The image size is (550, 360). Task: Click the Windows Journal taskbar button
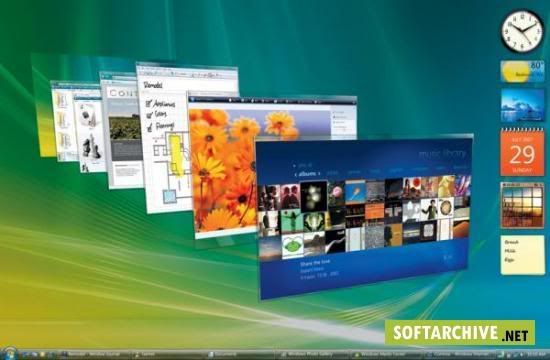click(x=95, y=354)
